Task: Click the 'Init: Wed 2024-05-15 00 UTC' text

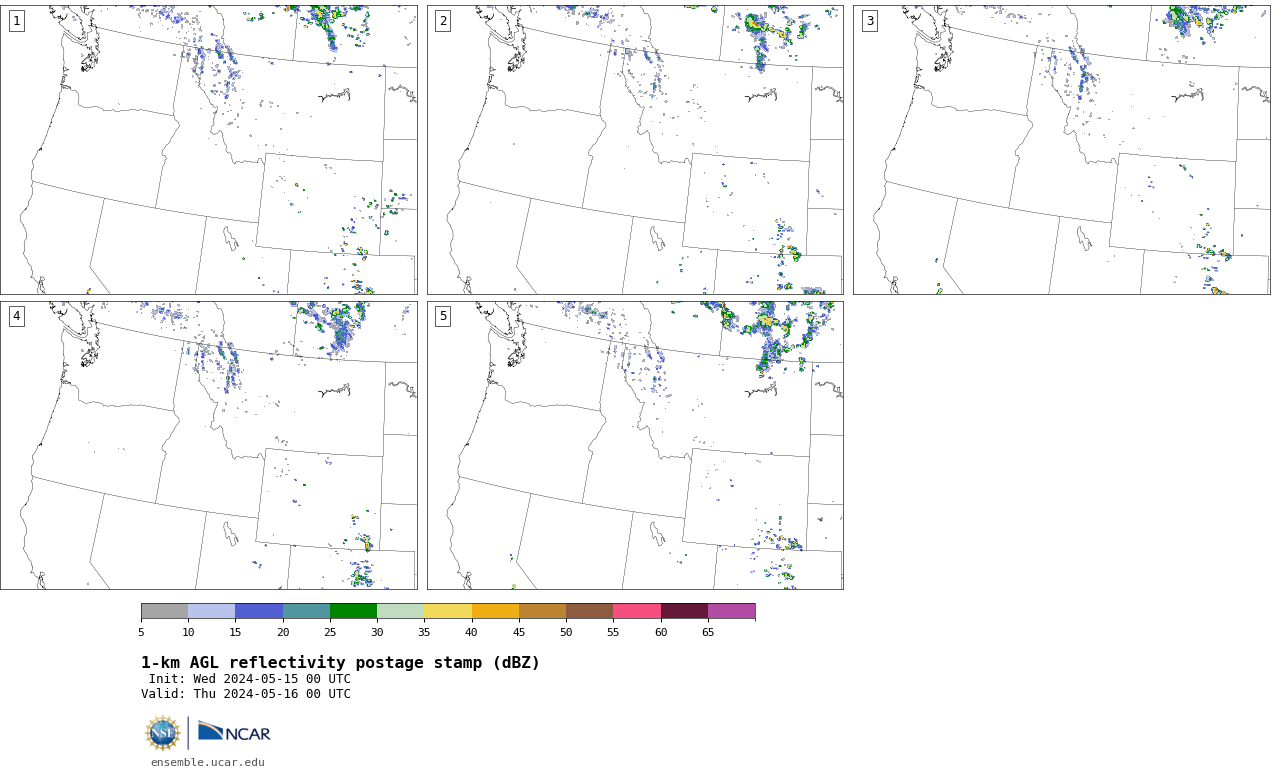Action: (250, 679)
